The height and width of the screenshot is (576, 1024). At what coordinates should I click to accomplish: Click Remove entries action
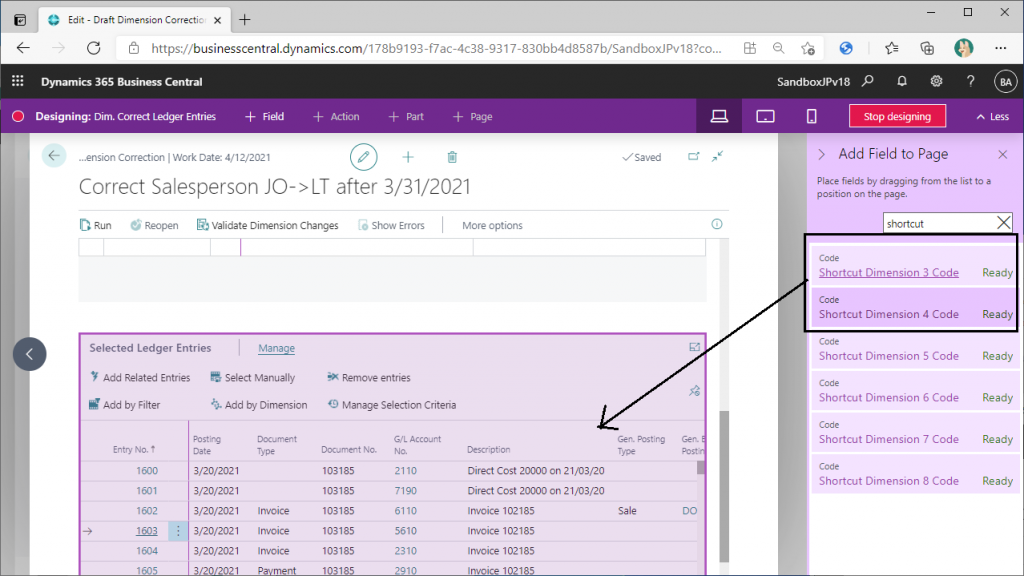pos(369,377)
